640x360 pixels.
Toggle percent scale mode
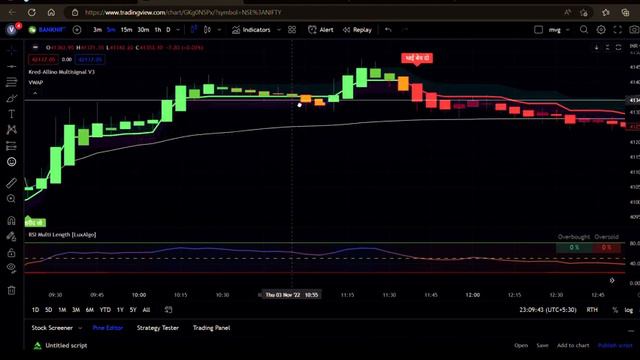coord(615,310)
